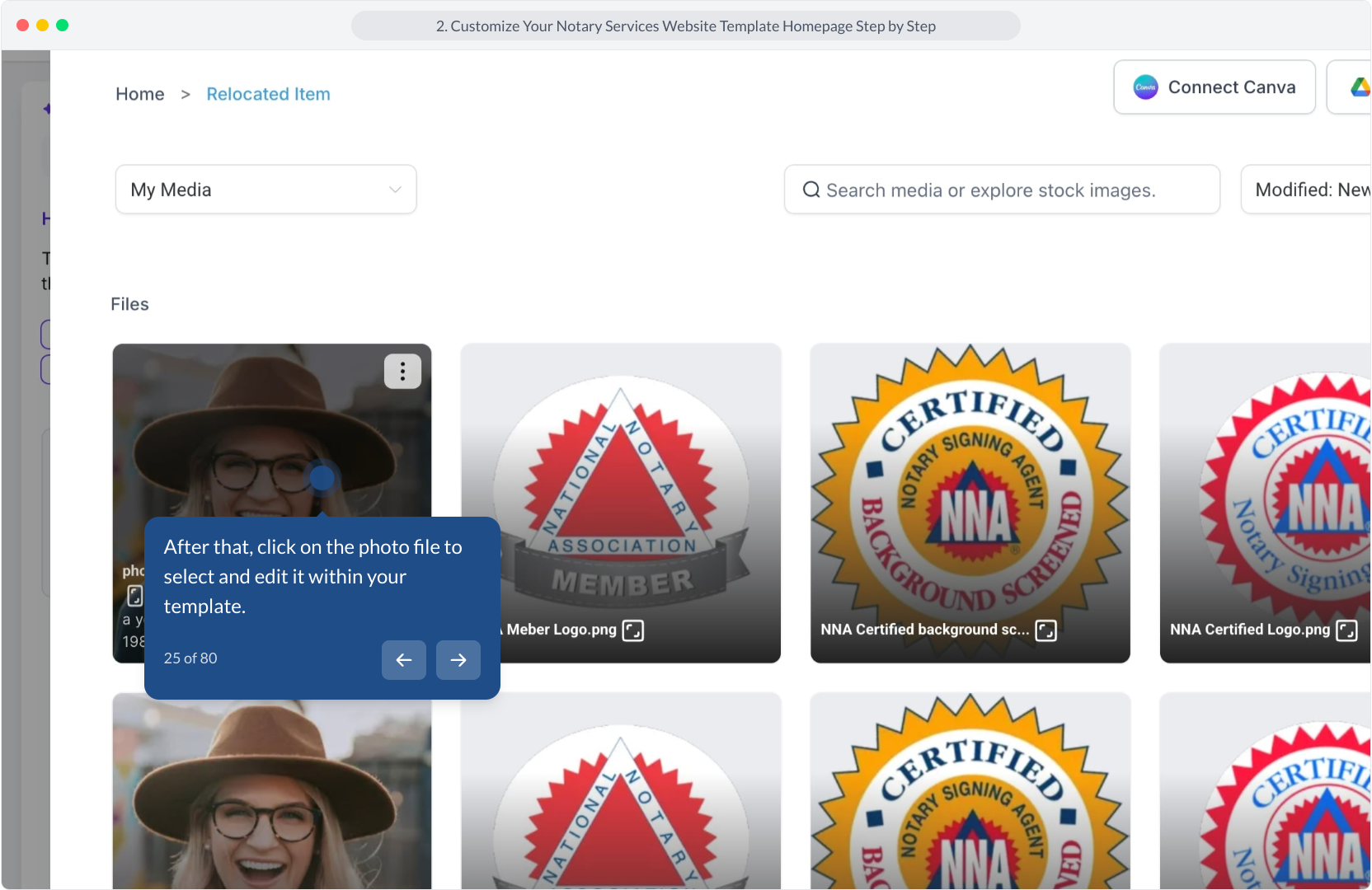The image size is (1372, 890).
Task: Go to previous tour step arrow
Action: click(x=404, y=660)
